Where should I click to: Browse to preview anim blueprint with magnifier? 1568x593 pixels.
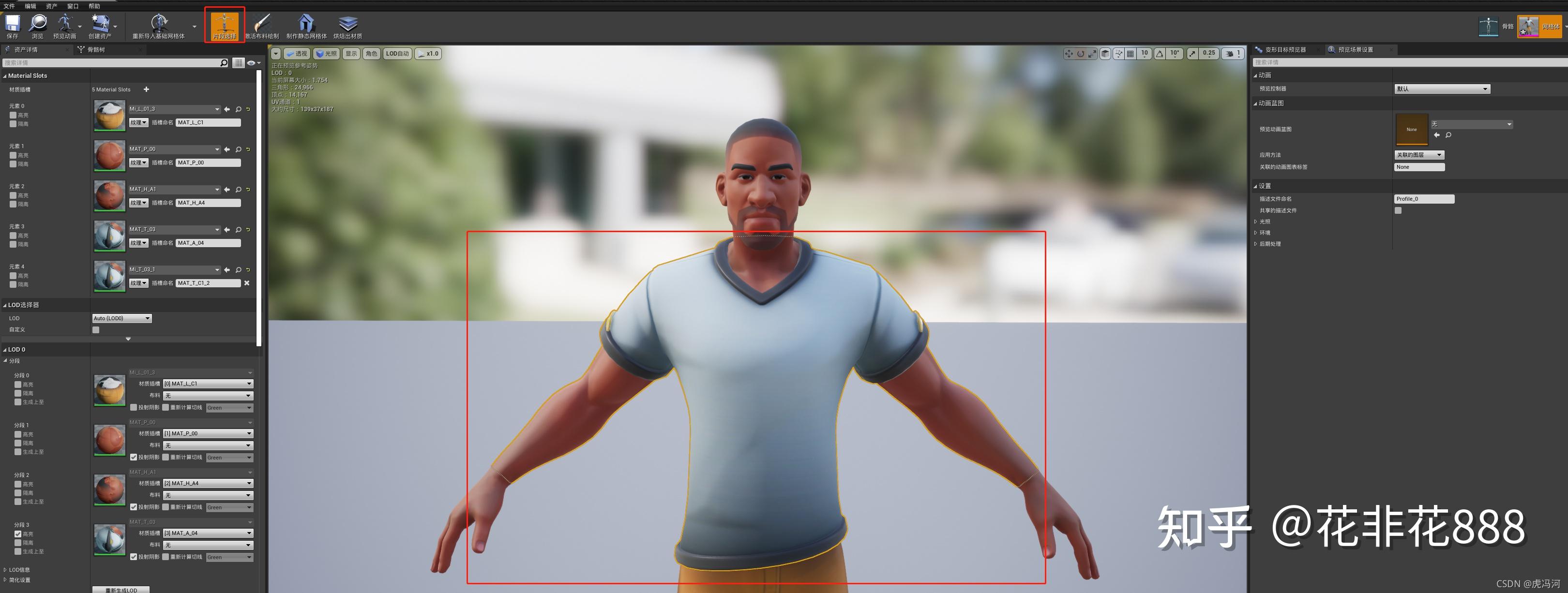point(1448,135)
